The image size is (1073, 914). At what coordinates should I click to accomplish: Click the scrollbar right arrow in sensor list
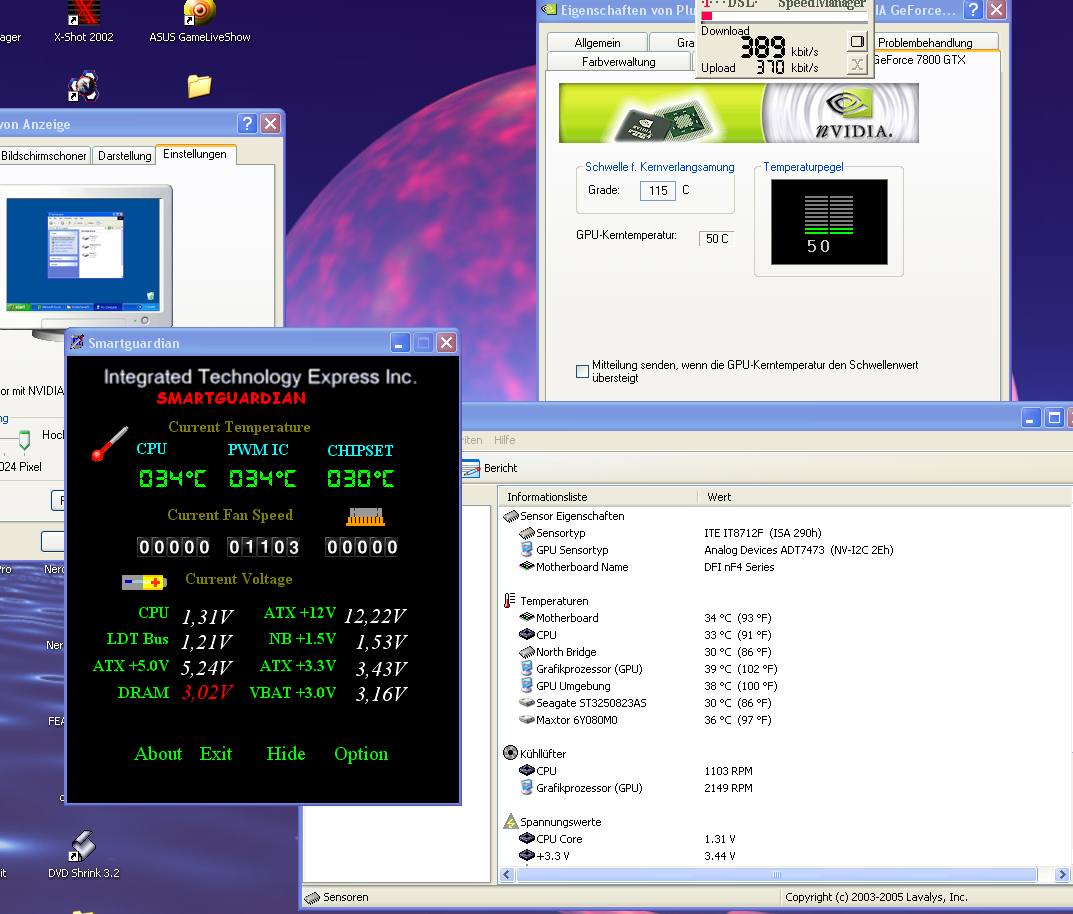[x=1062, y=874]
